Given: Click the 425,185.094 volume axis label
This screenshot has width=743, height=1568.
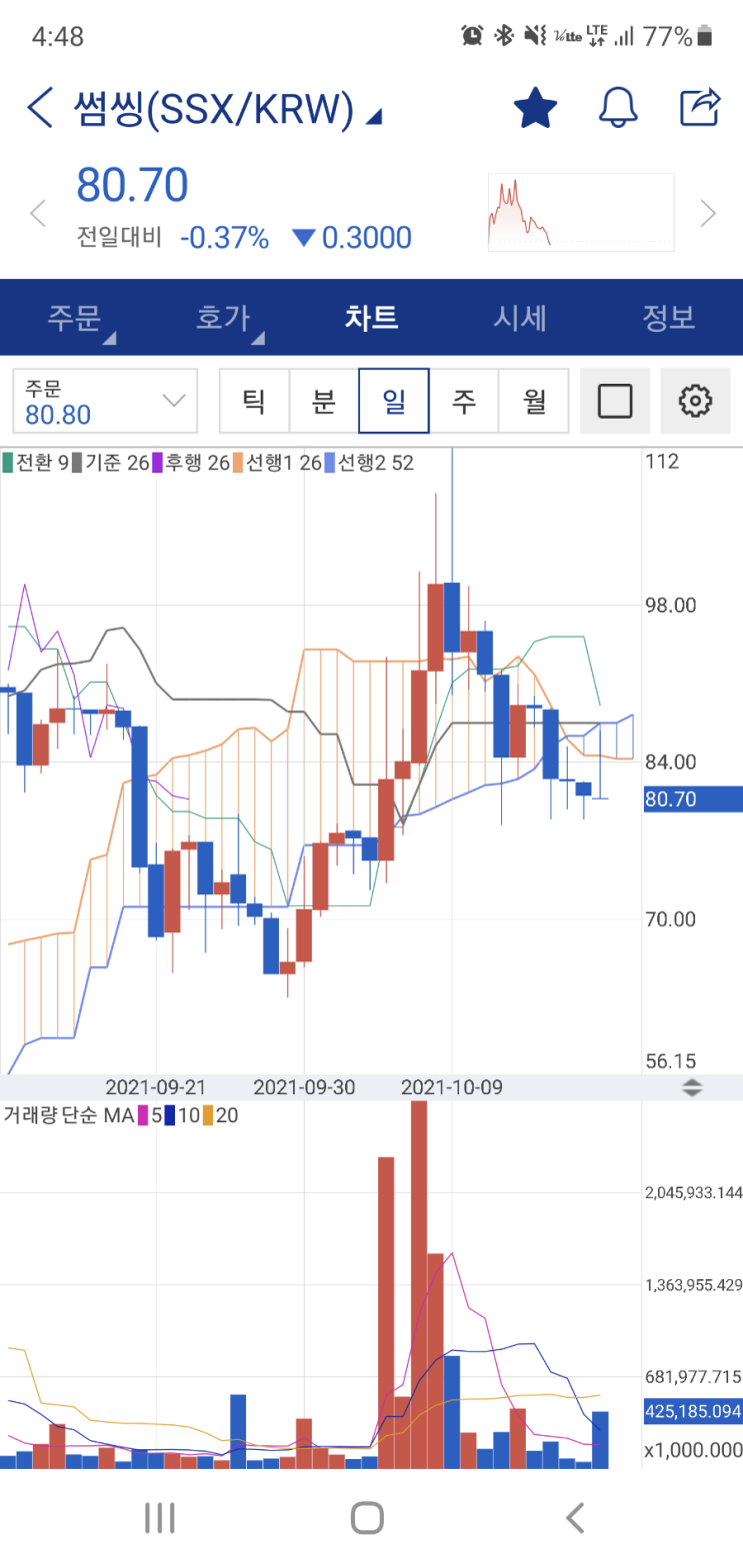Looking at the screenshot, I should coord(693,1411).
